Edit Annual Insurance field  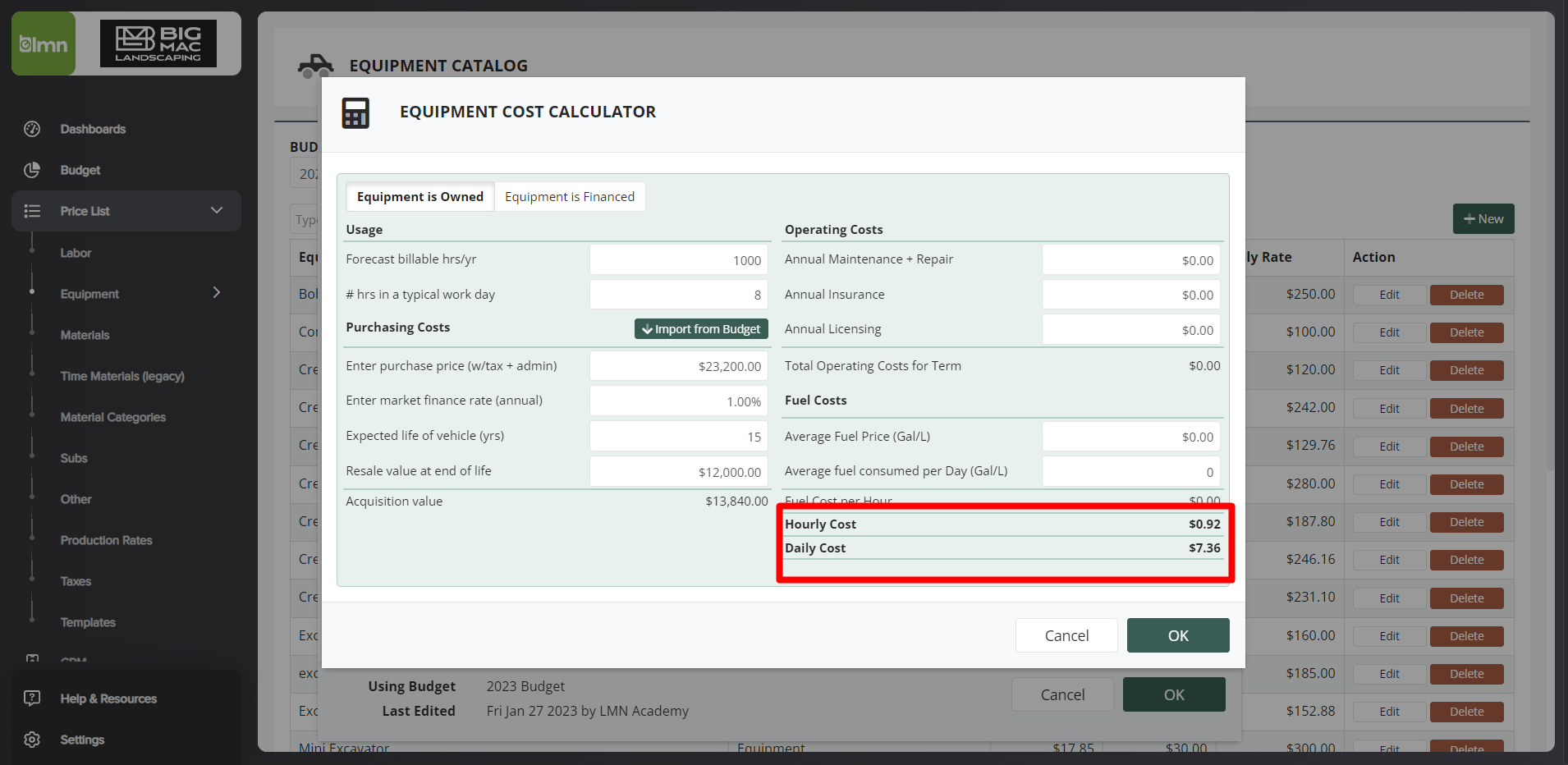(x=1131, y=295)
